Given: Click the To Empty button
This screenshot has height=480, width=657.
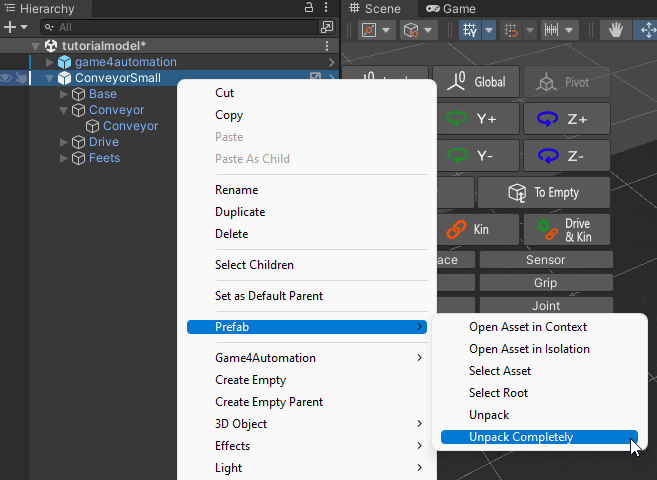Looking at the screenshot, I should 545,192.
